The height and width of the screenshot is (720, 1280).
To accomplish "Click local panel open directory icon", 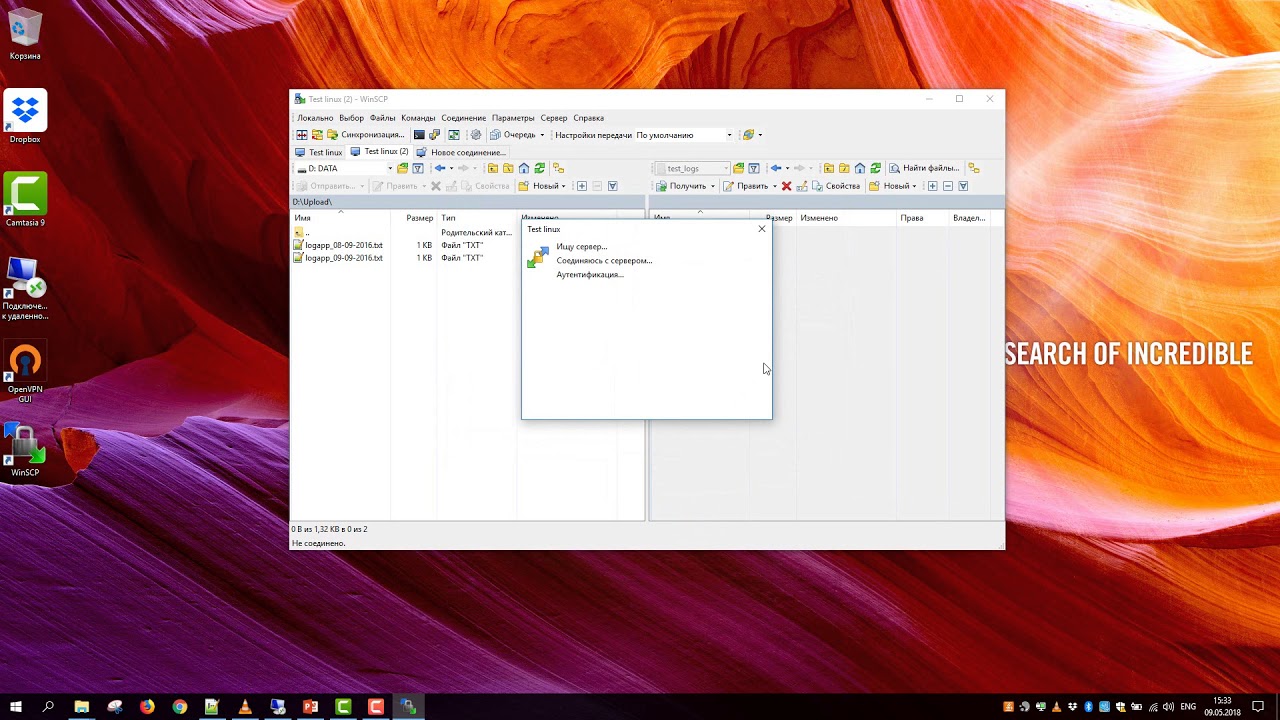I will point(402,168).
